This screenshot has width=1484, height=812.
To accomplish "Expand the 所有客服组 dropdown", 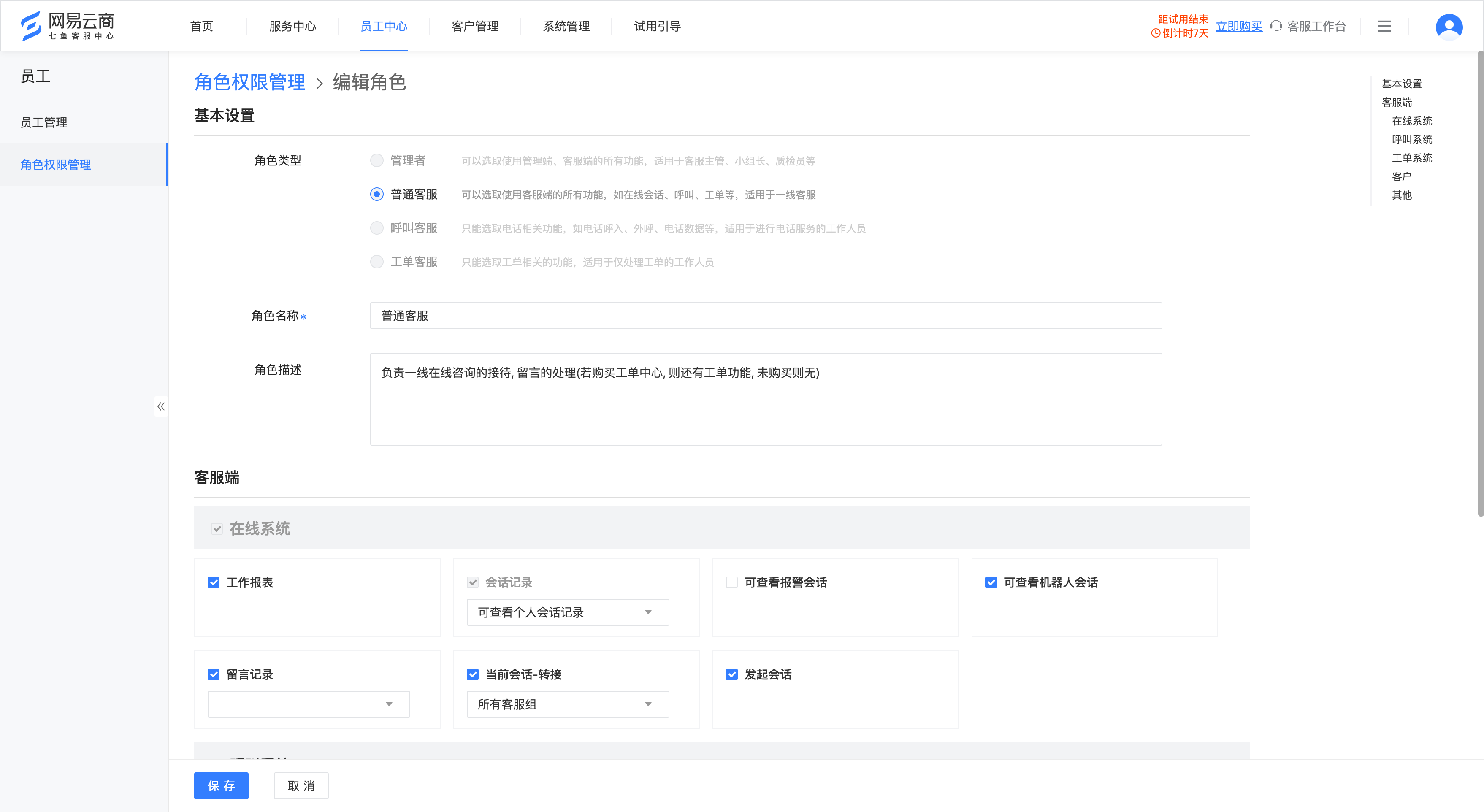I will click(567, 704).
